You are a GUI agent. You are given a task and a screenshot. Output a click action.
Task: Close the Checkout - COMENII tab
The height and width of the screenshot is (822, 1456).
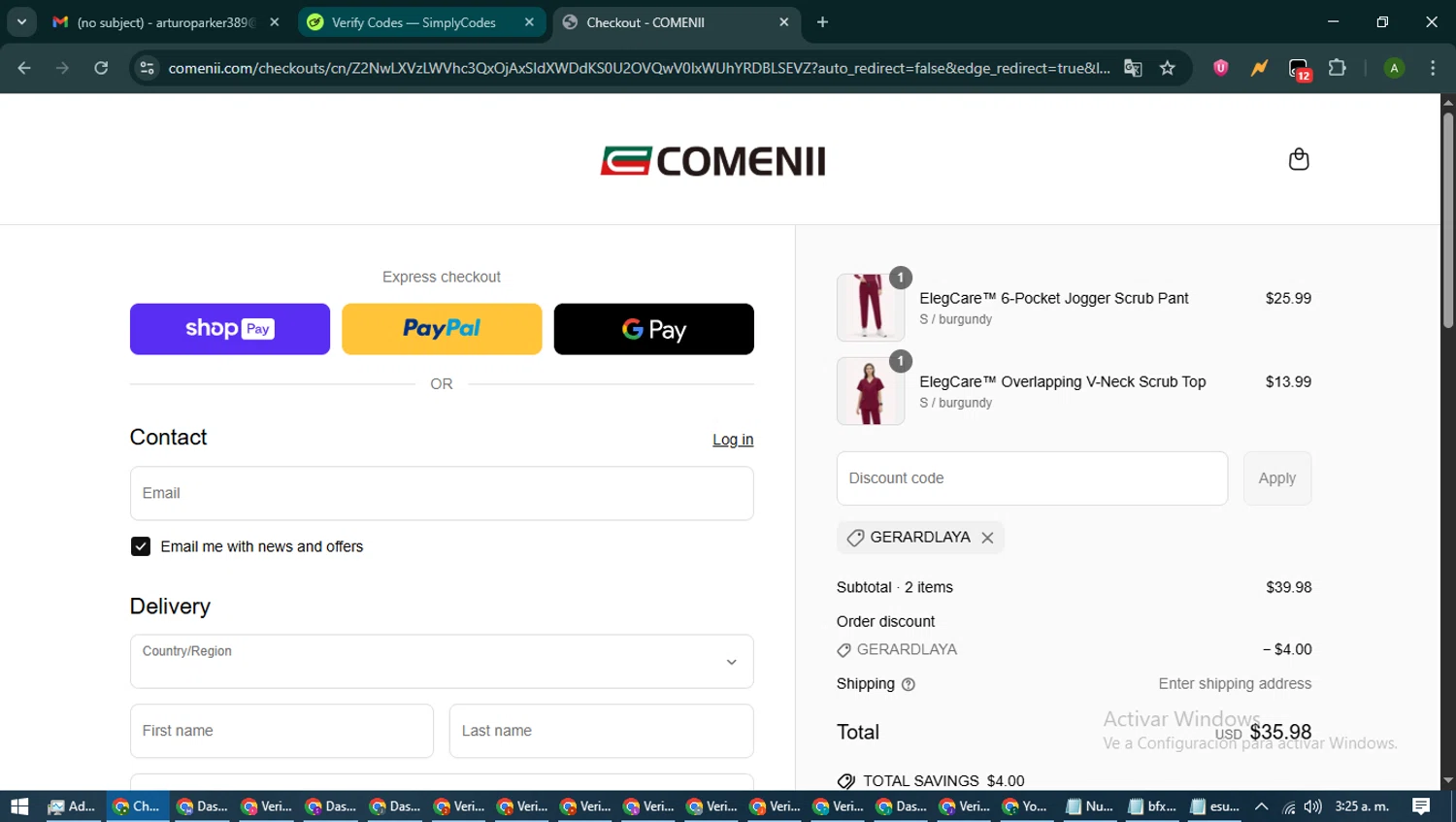click(784, 22)
